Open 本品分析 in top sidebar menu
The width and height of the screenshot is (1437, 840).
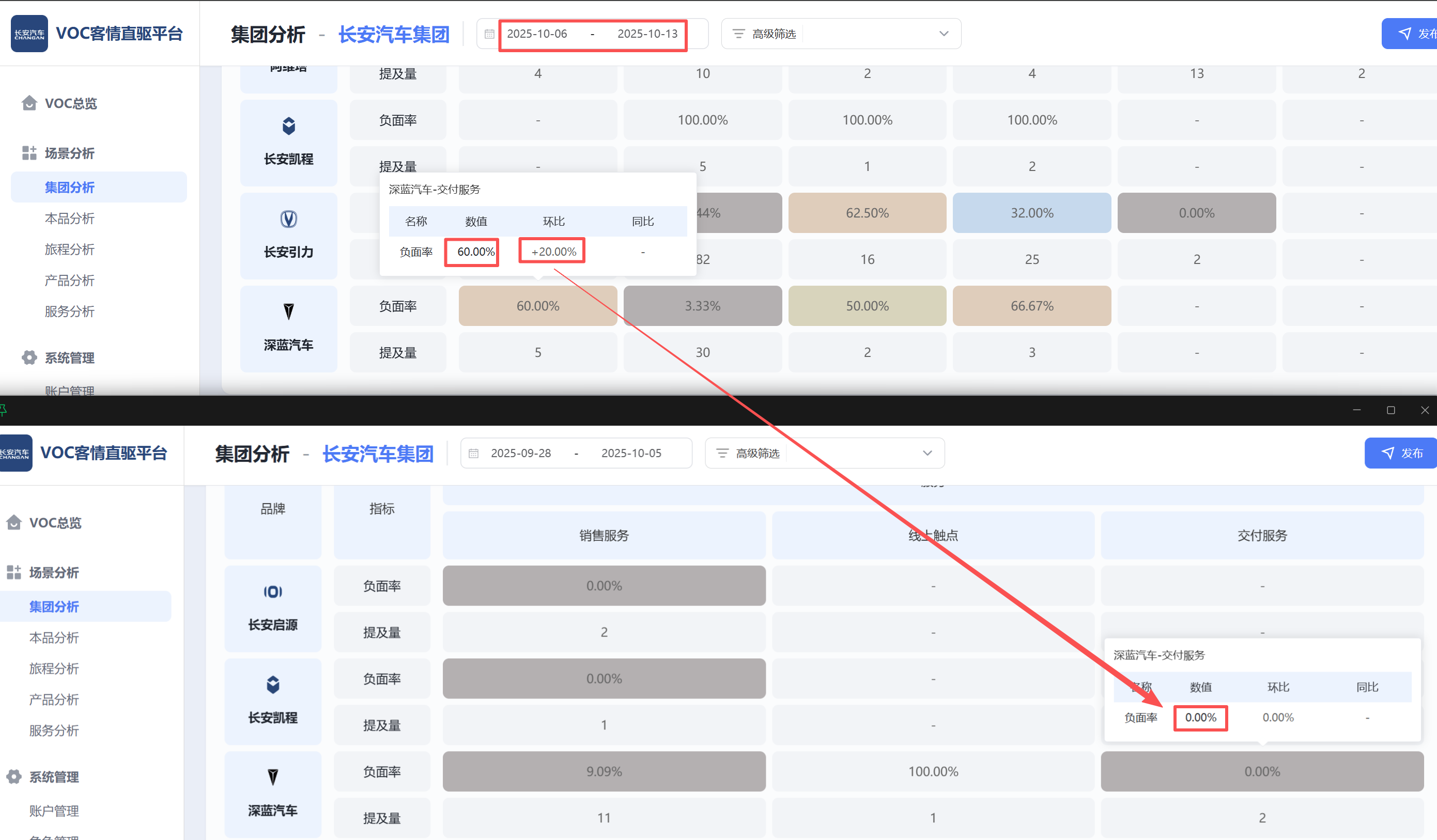[70, 219]
